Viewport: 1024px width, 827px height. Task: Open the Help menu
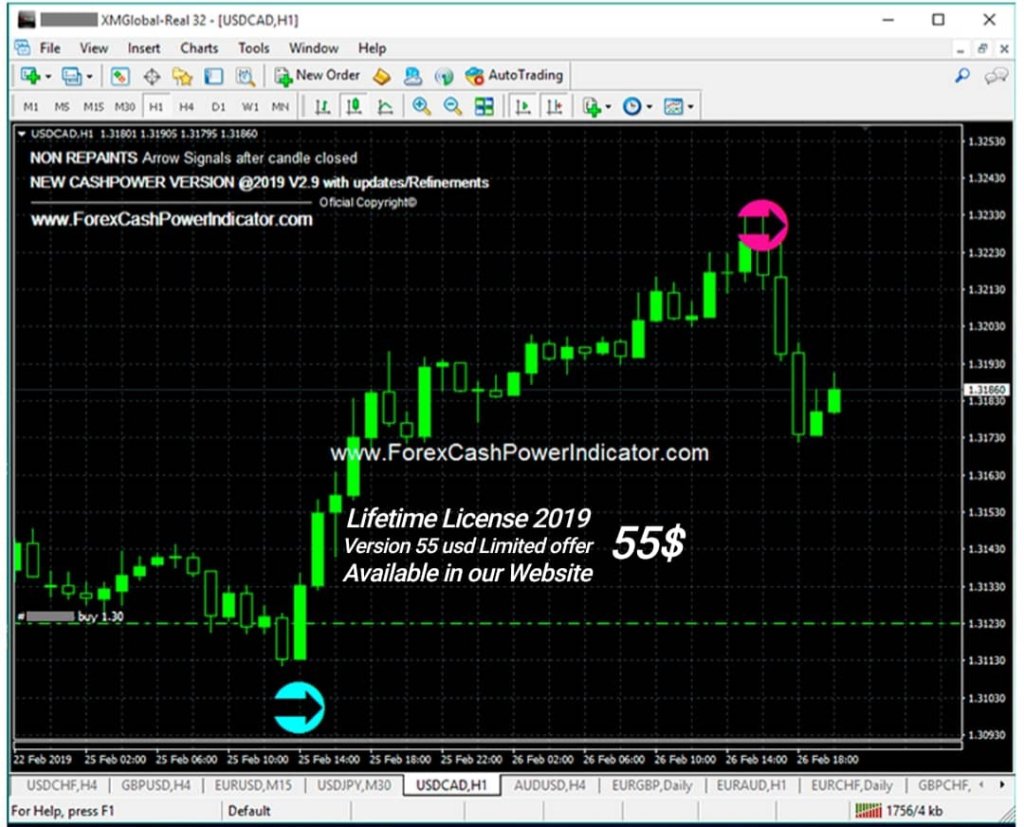[x=372, y=48]
